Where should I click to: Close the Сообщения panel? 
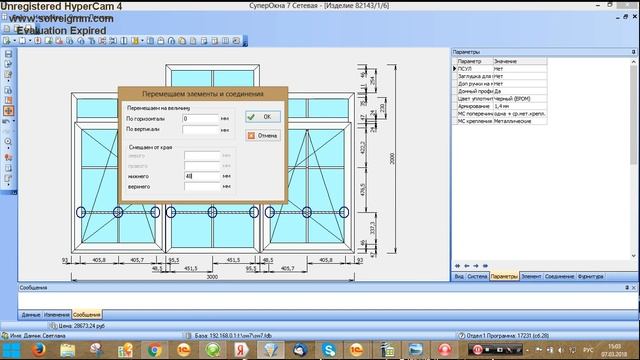coord(634,287)
